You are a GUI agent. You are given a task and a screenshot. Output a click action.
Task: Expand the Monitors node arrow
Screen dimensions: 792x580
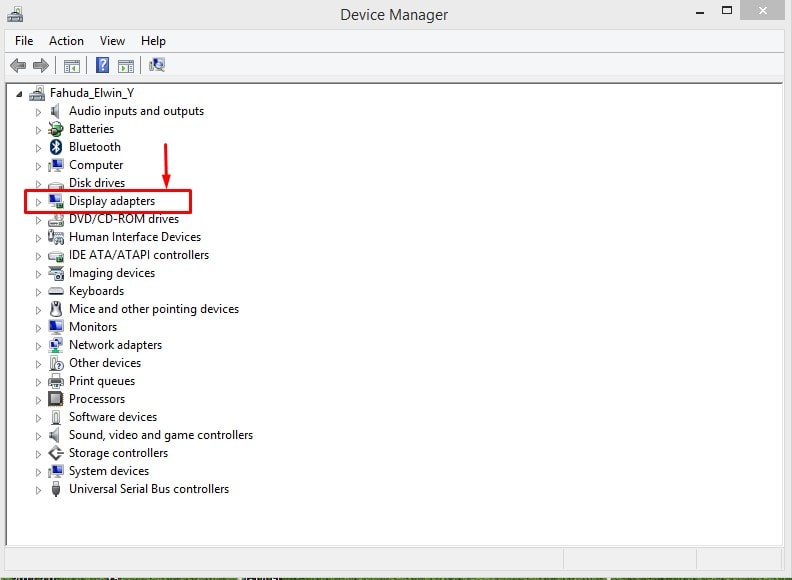[x=38, y=328]
